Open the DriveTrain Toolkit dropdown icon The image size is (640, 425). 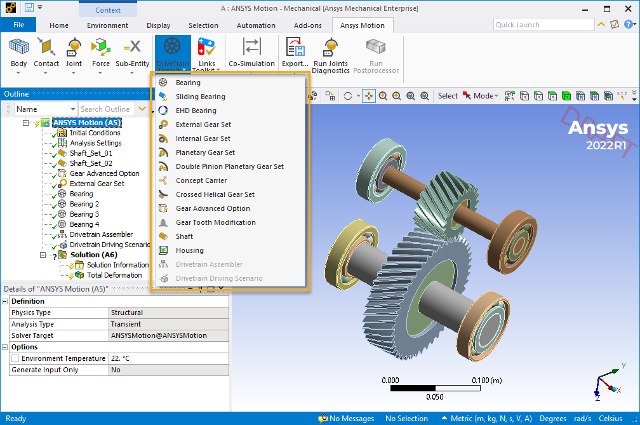pos(173,49)
